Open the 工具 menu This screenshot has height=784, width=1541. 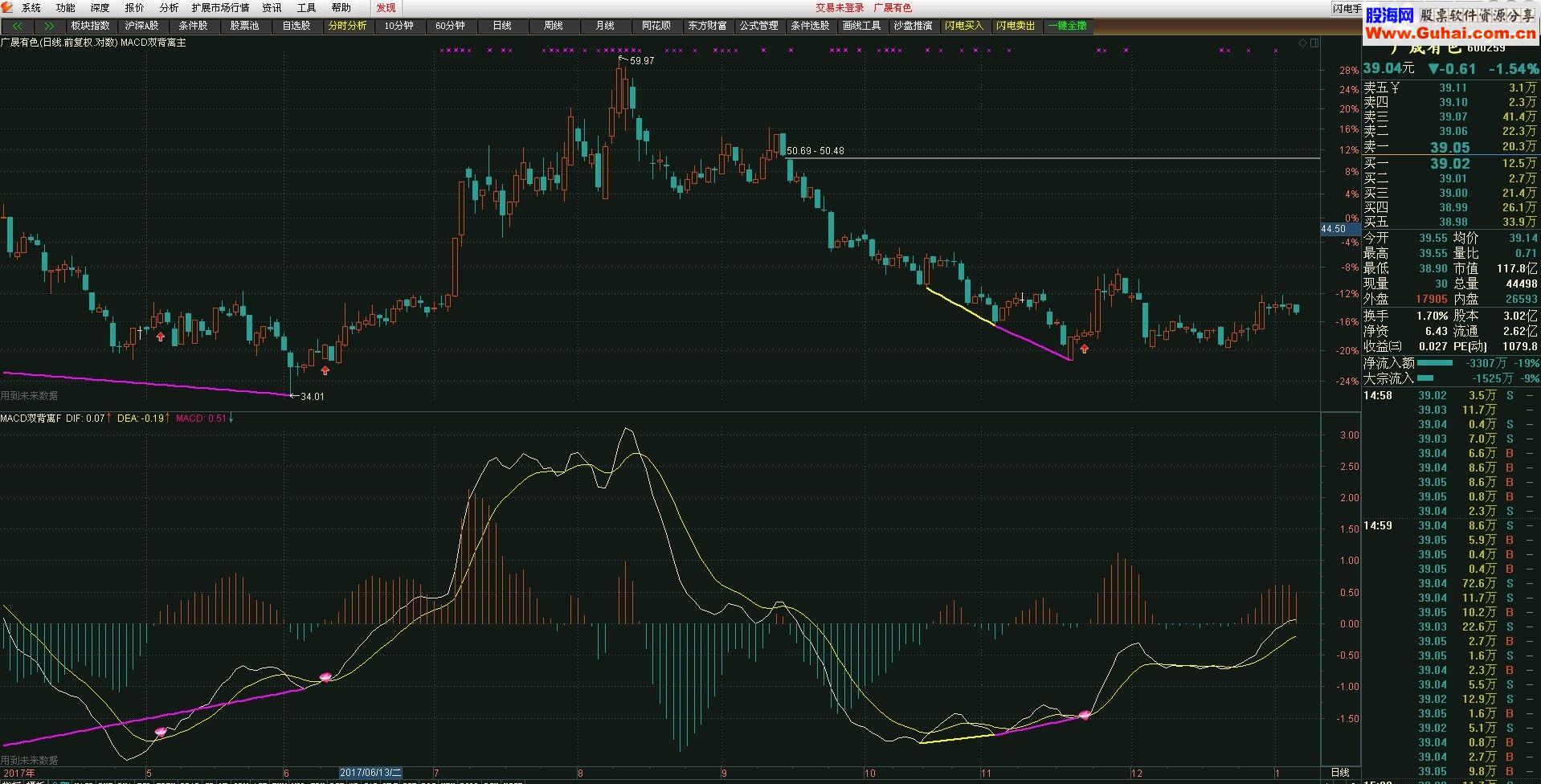tap(306, 8)
